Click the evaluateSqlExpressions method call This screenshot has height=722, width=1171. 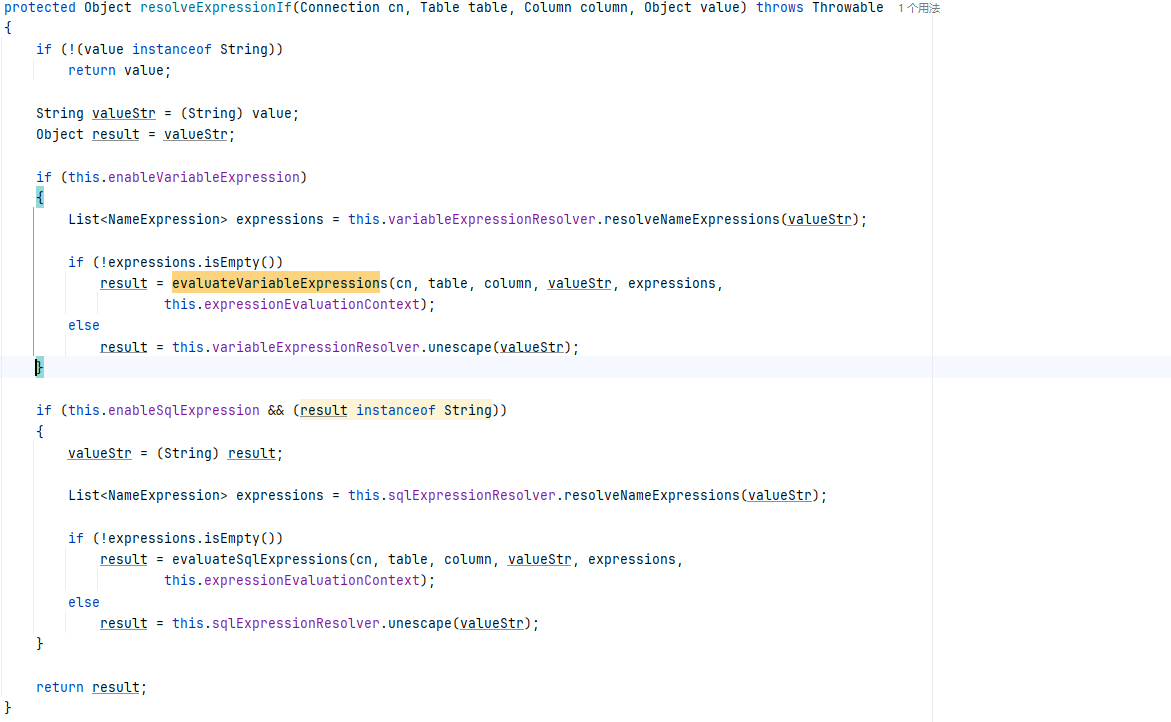click(259, 559)
